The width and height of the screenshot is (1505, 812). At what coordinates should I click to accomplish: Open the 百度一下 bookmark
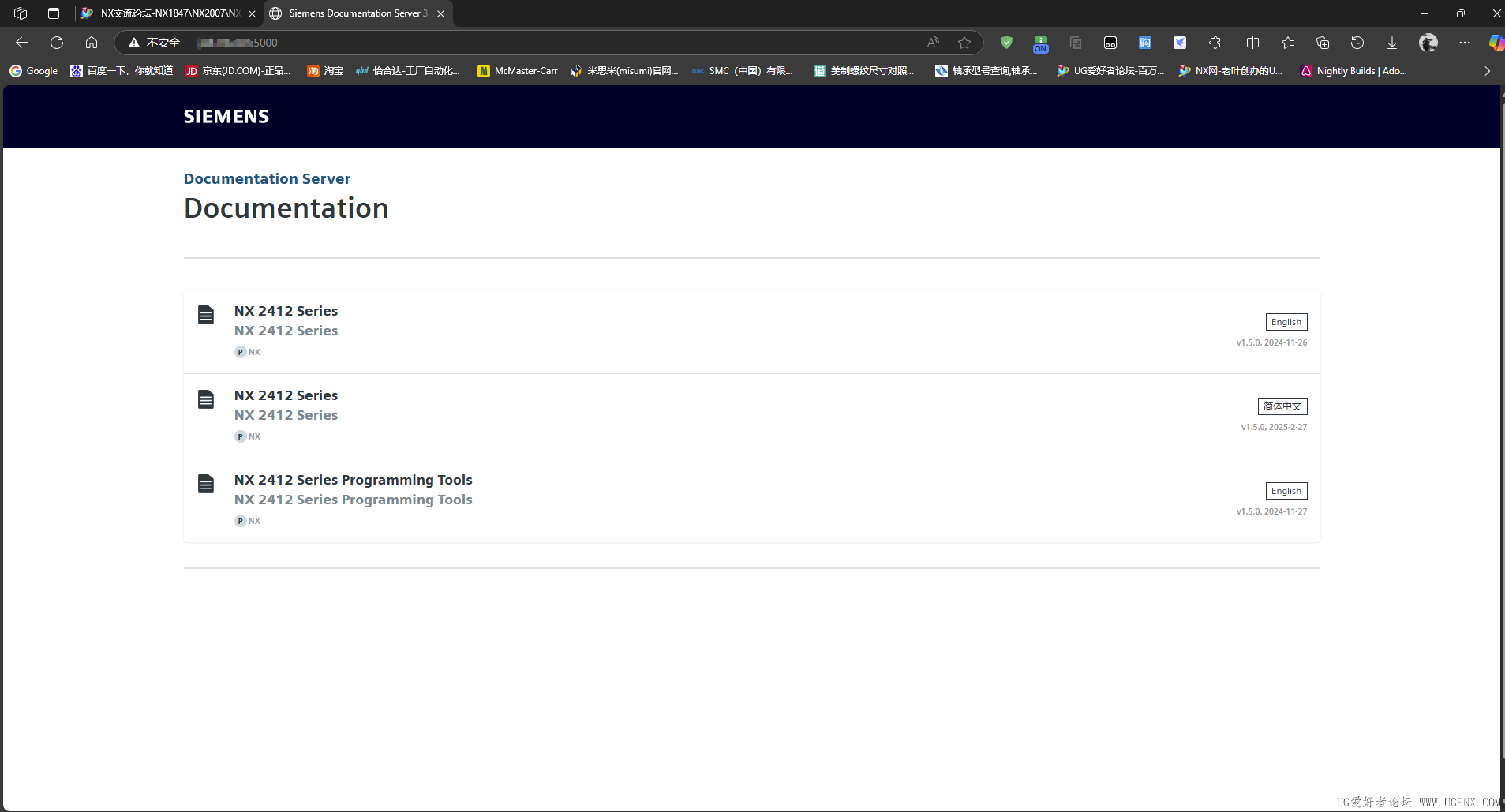click(122, 71)
